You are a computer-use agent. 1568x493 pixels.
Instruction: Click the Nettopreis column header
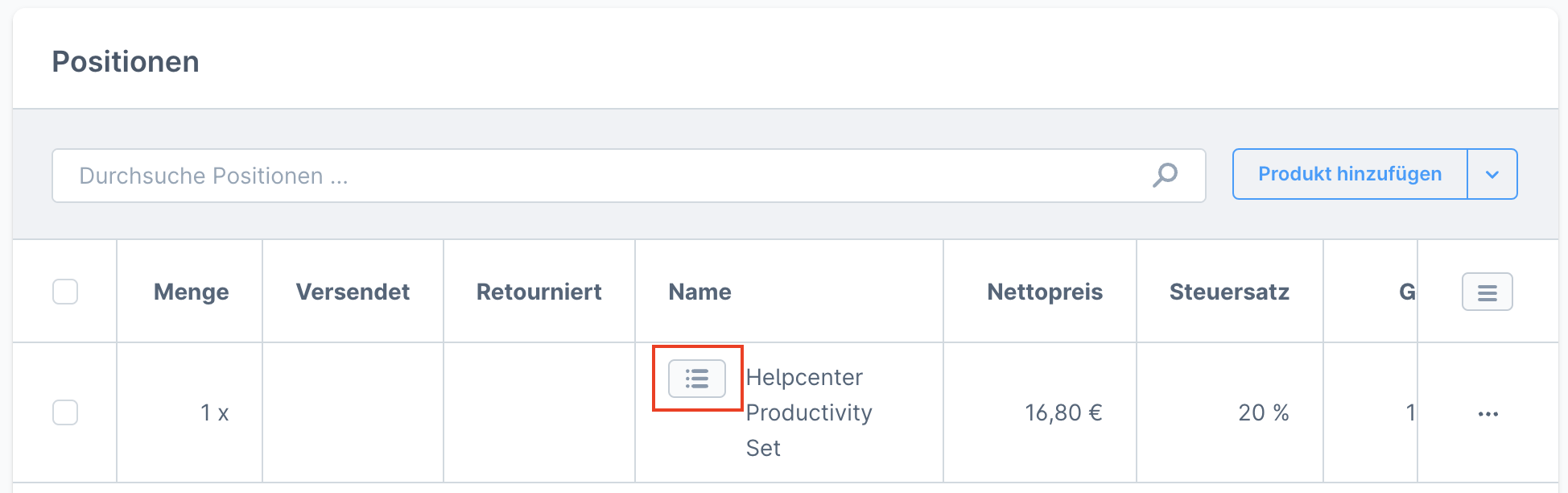[1044, 292]
